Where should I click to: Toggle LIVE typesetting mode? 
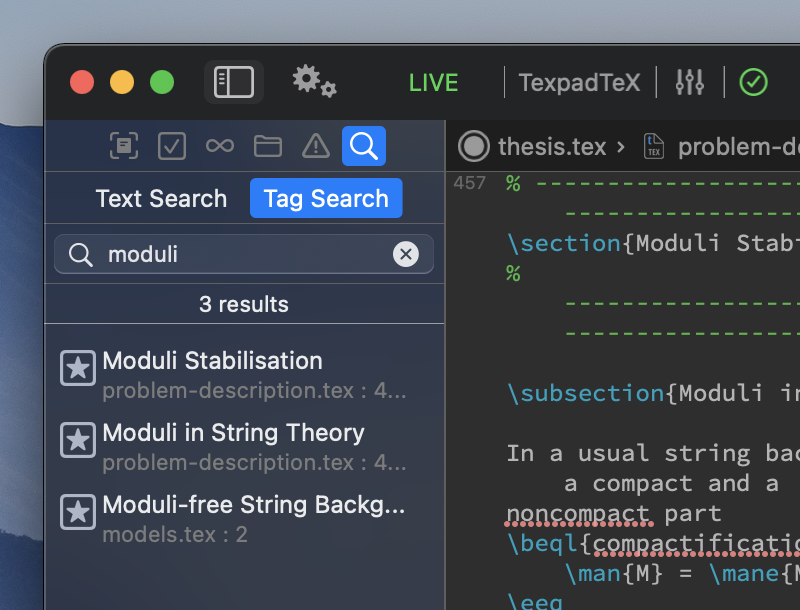click(433, 83)
